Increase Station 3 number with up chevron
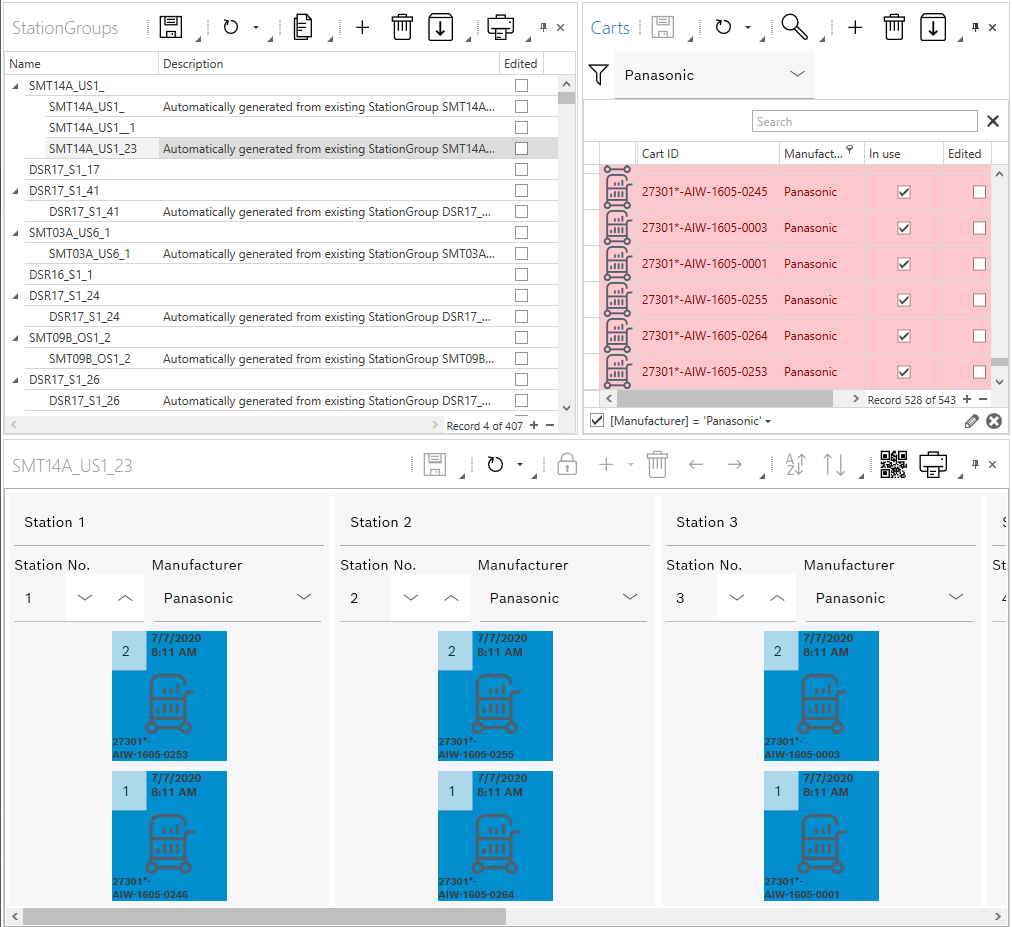 tap(777, 598)
